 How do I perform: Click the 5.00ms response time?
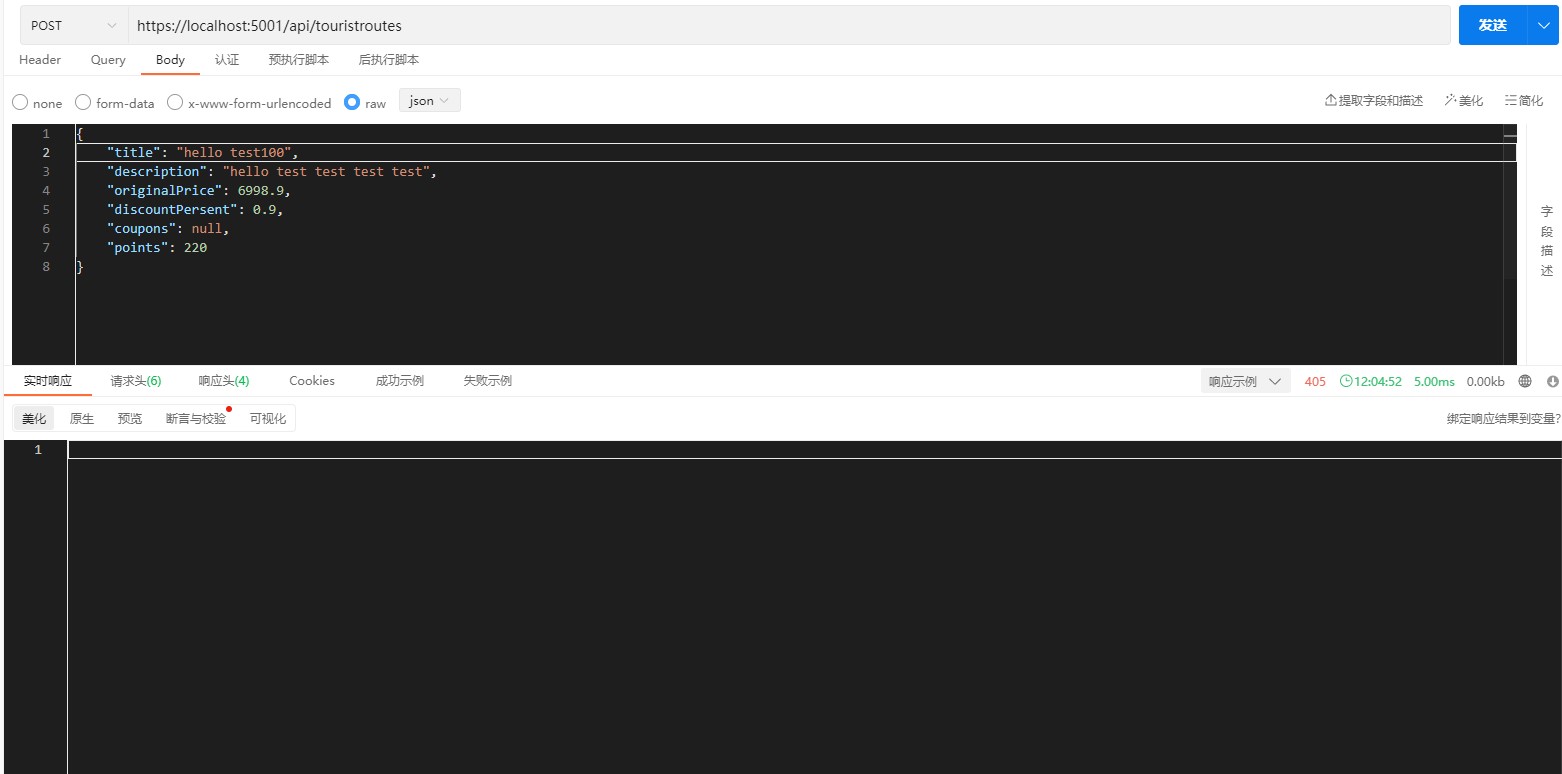1434,381
